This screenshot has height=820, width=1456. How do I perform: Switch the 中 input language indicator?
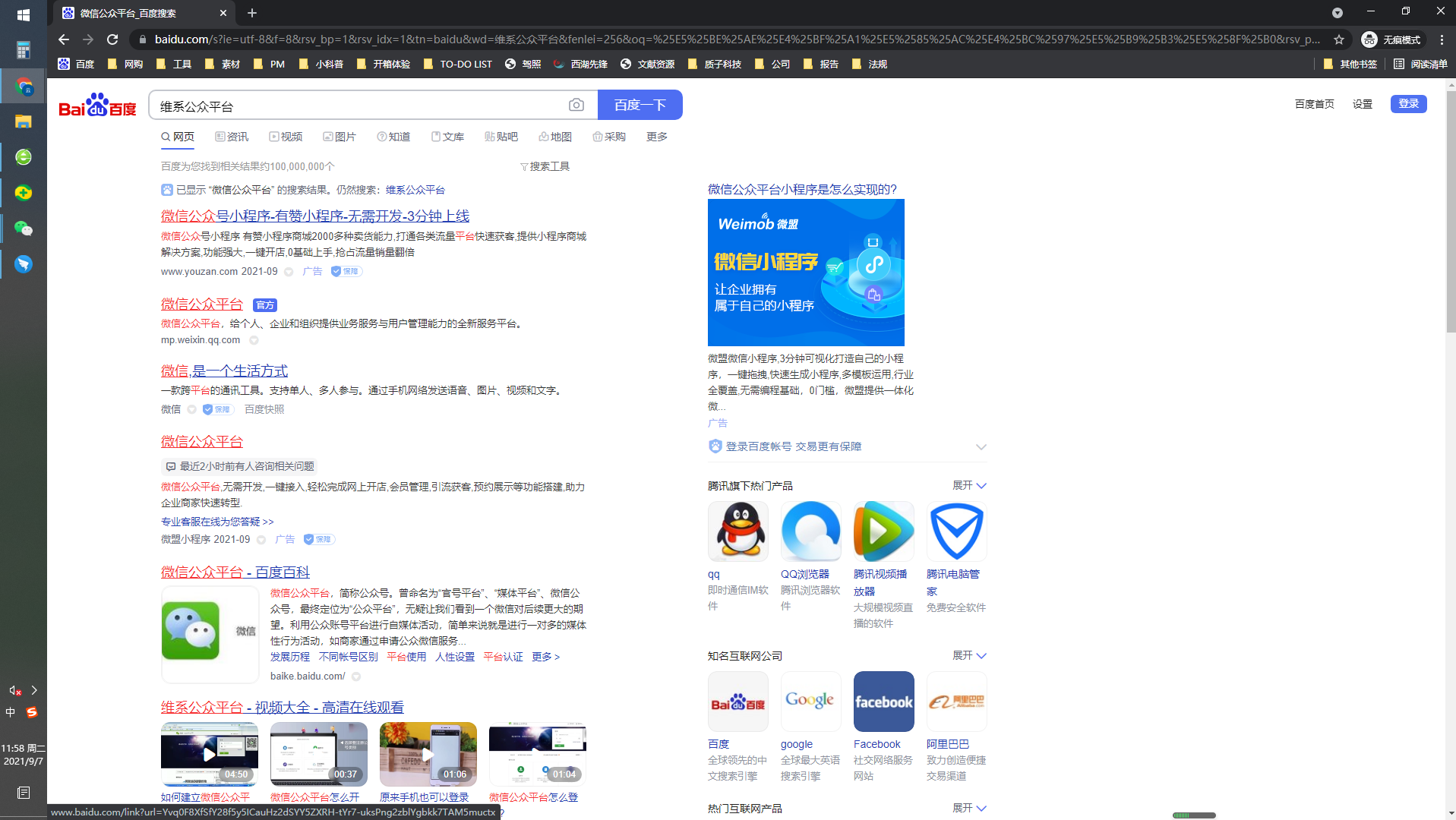coord(10,712)
